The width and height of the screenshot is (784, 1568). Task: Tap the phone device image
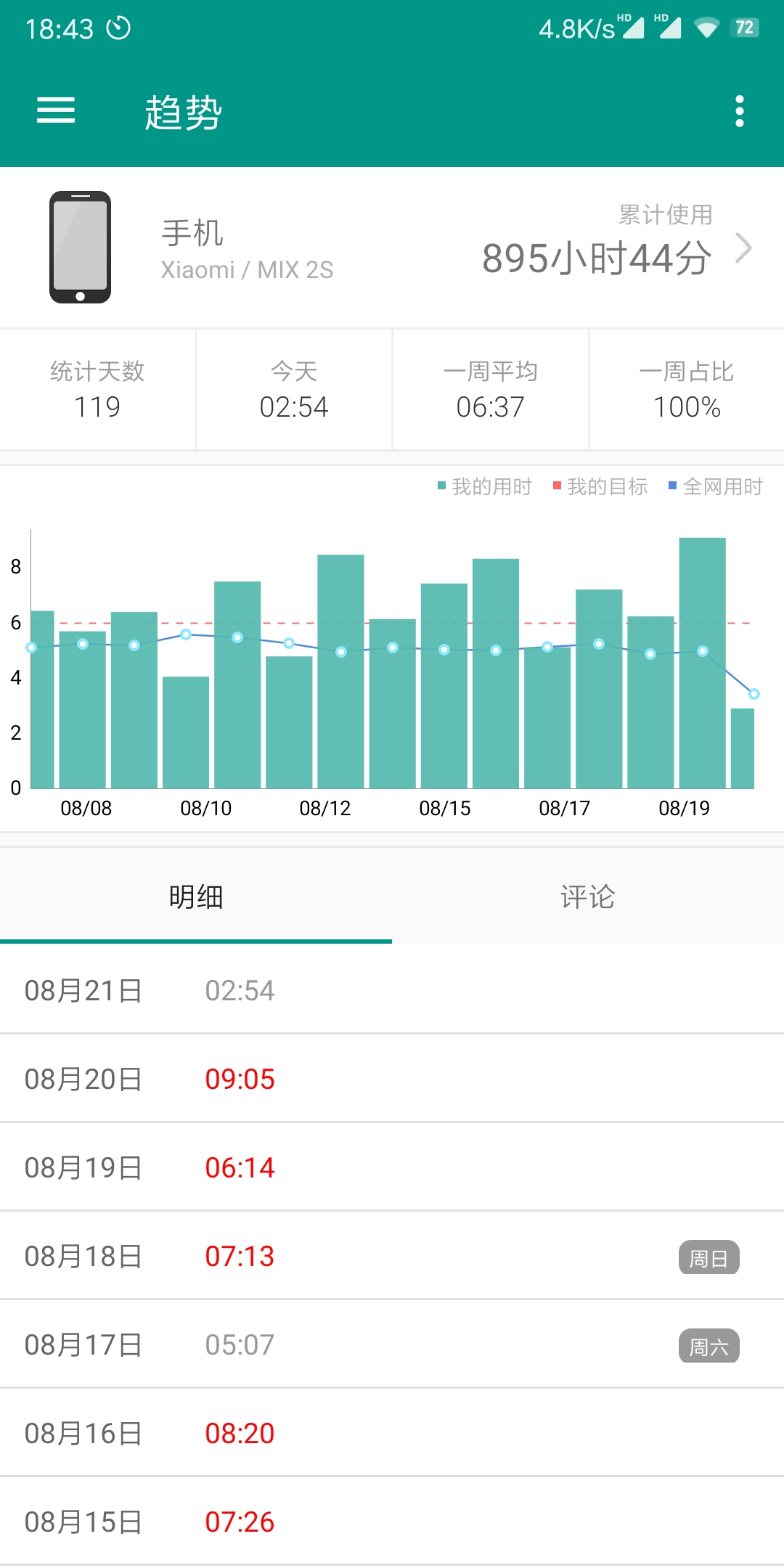click(x=80, y=248)
